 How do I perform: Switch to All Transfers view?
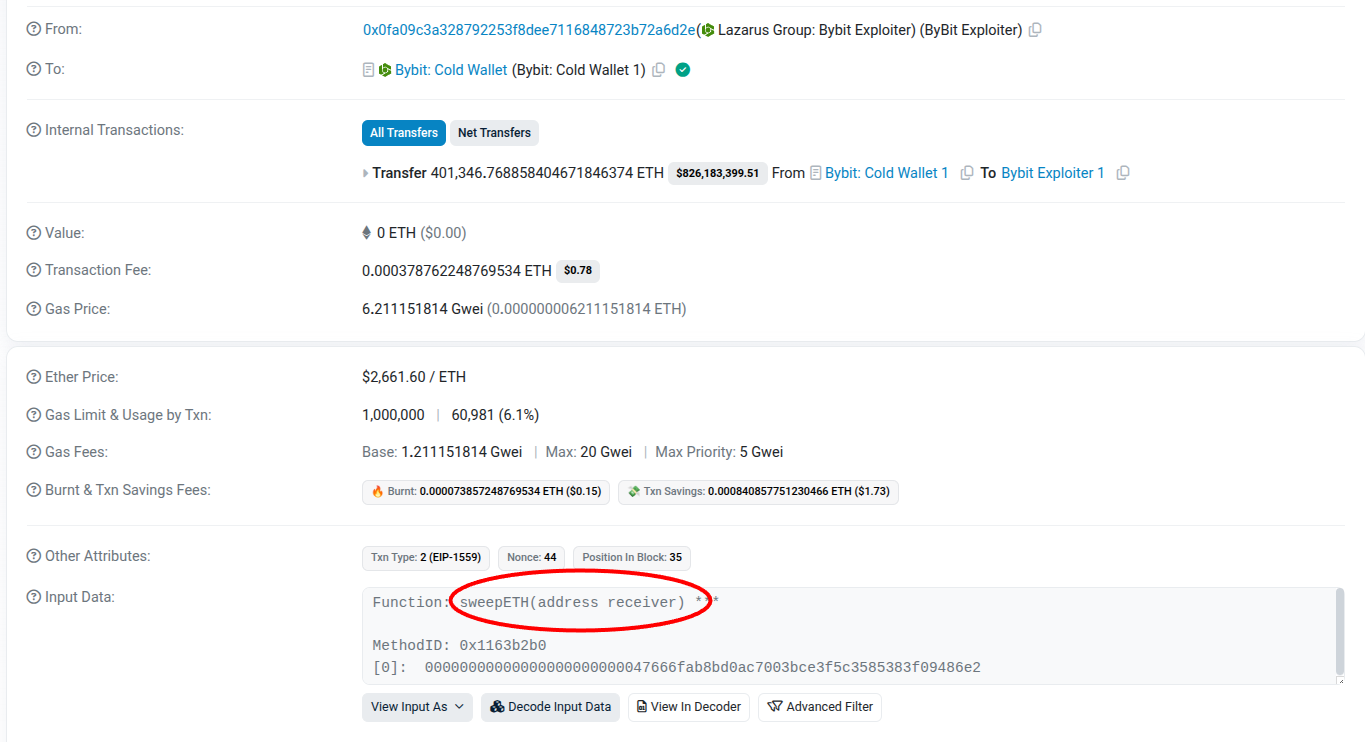coord(403,133)
